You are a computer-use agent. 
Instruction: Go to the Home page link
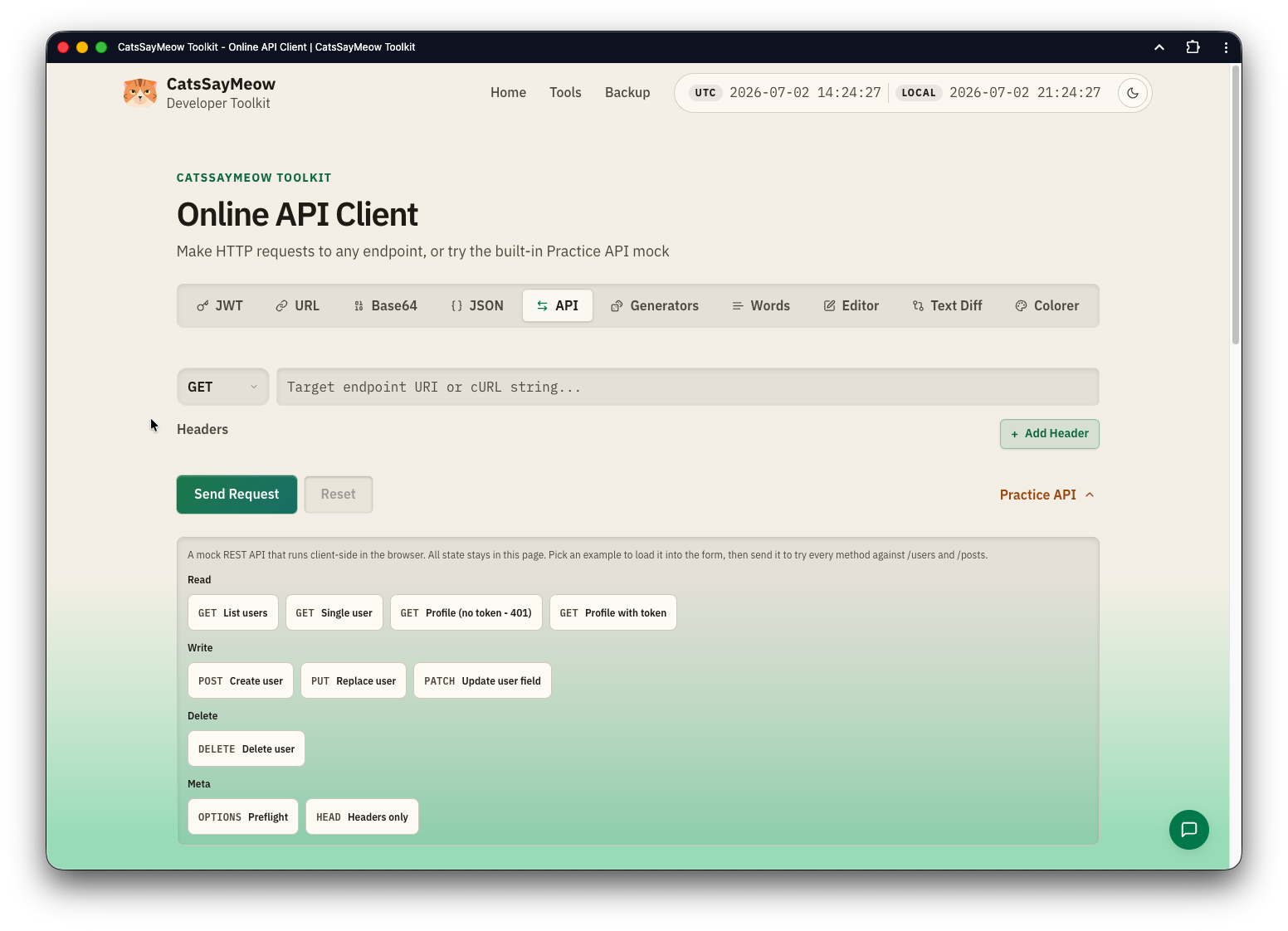[x=508, y=92]
